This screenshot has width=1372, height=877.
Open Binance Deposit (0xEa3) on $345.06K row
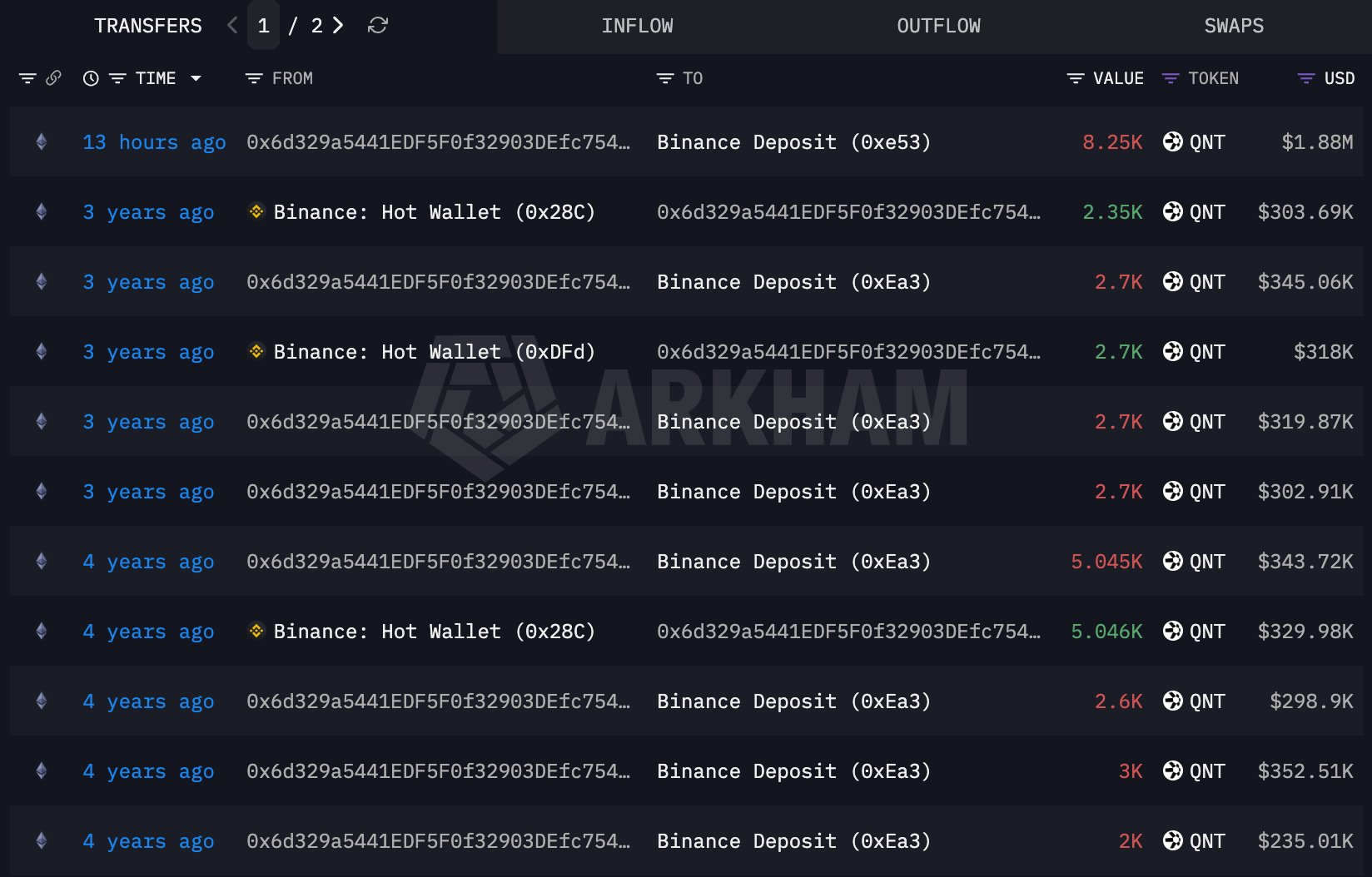[793, 282]
